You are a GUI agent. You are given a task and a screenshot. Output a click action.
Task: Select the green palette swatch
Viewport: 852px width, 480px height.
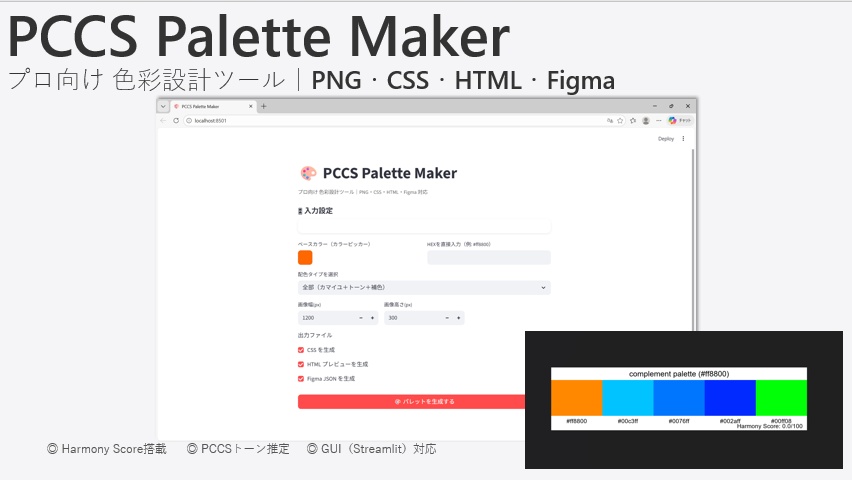781,398
